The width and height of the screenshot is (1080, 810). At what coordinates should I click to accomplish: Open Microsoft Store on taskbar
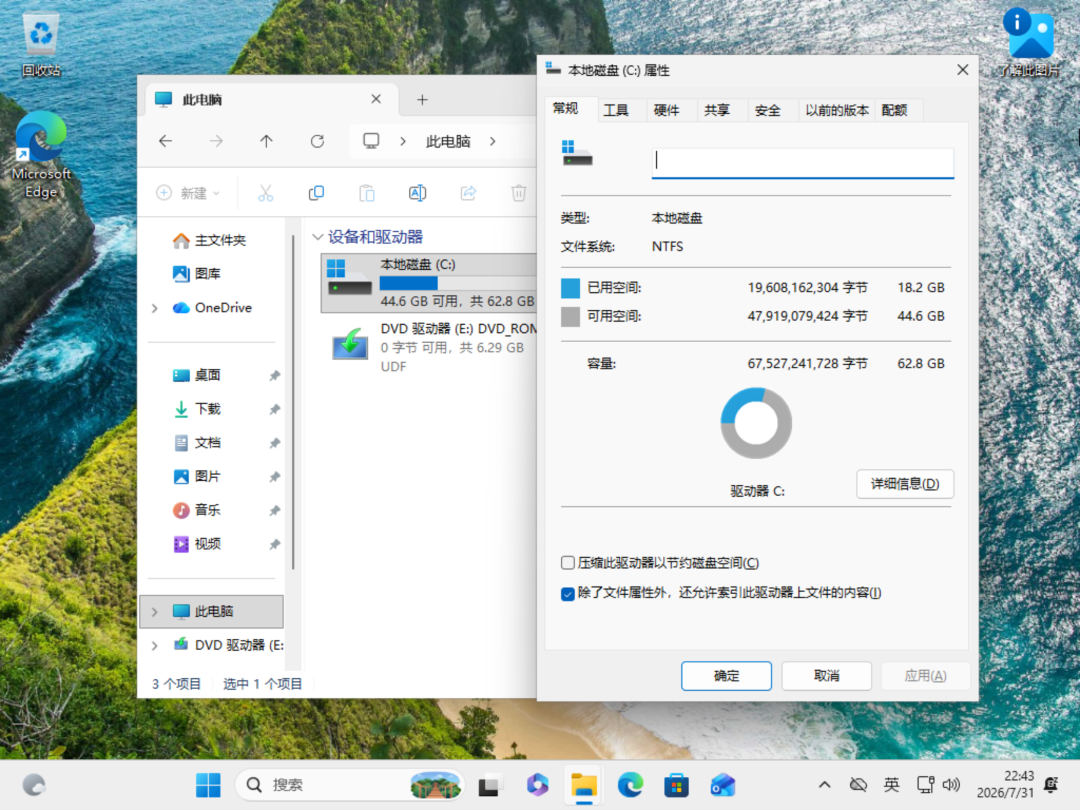tap(676, 785)
